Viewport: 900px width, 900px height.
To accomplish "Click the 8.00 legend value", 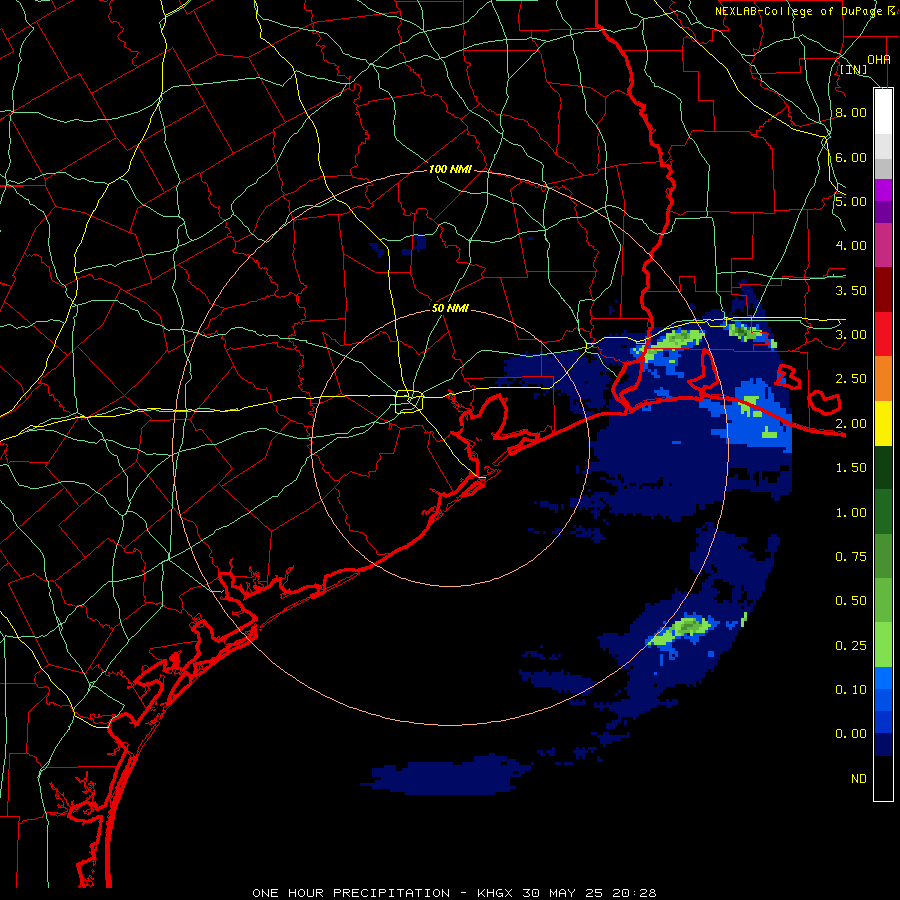I will click(x=851, y=112).
